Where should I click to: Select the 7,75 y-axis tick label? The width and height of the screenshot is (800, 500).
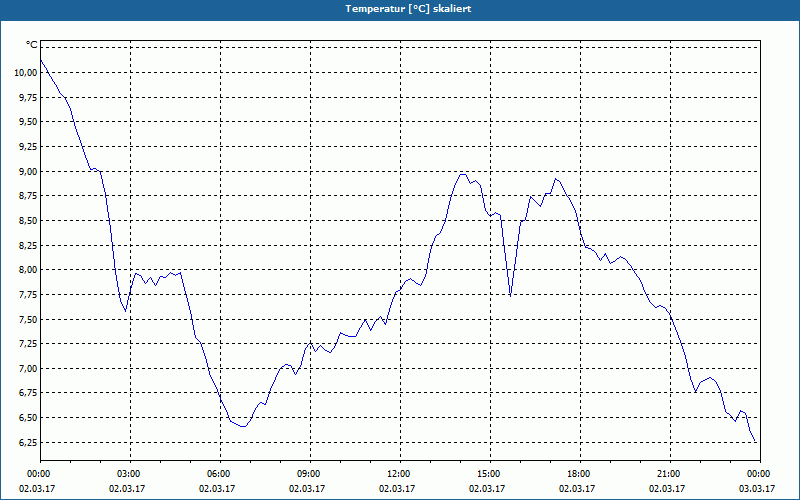28,294
